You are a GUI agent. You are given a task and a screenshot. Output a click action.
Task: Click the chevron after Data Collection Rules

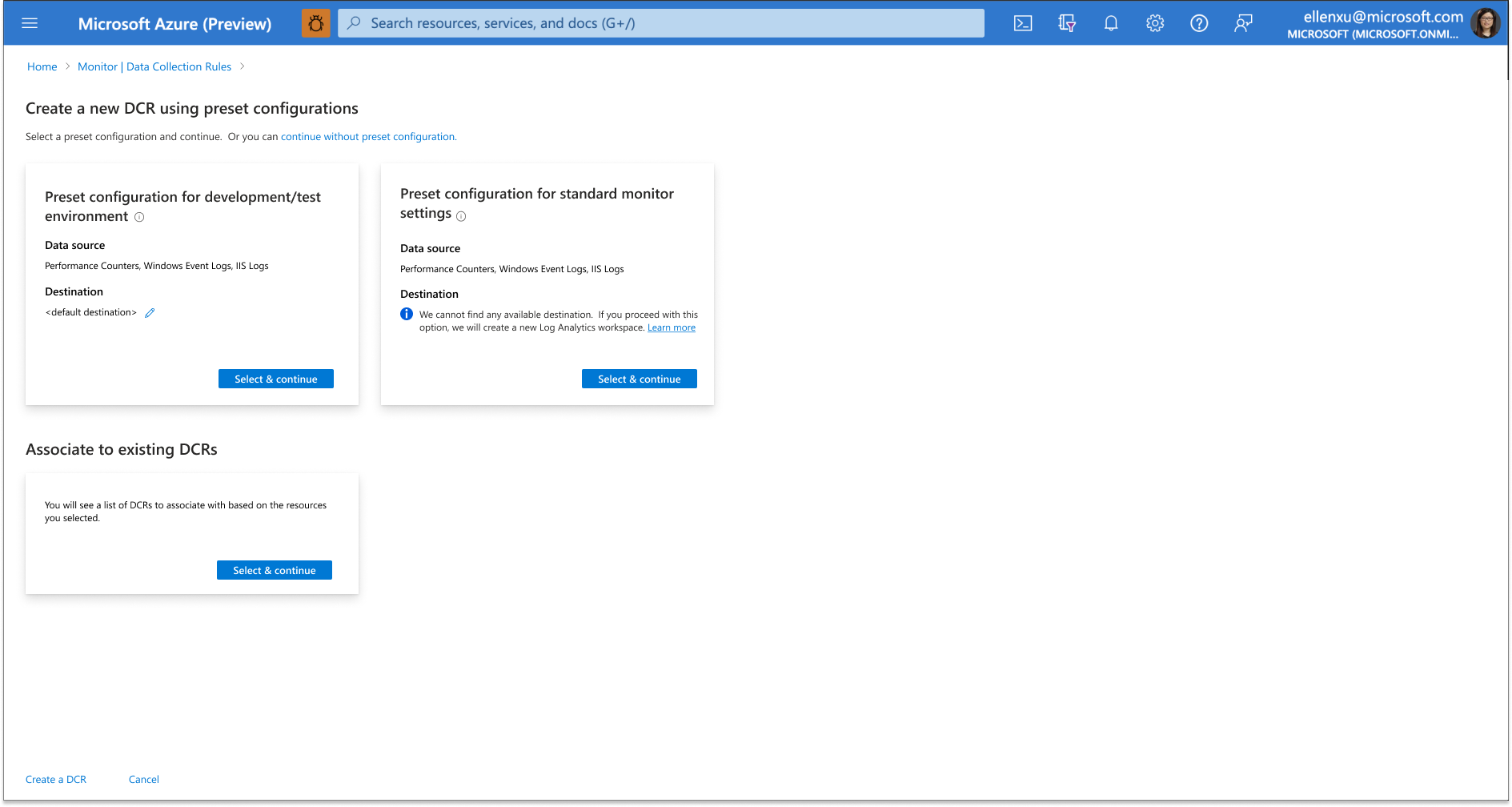243,66
